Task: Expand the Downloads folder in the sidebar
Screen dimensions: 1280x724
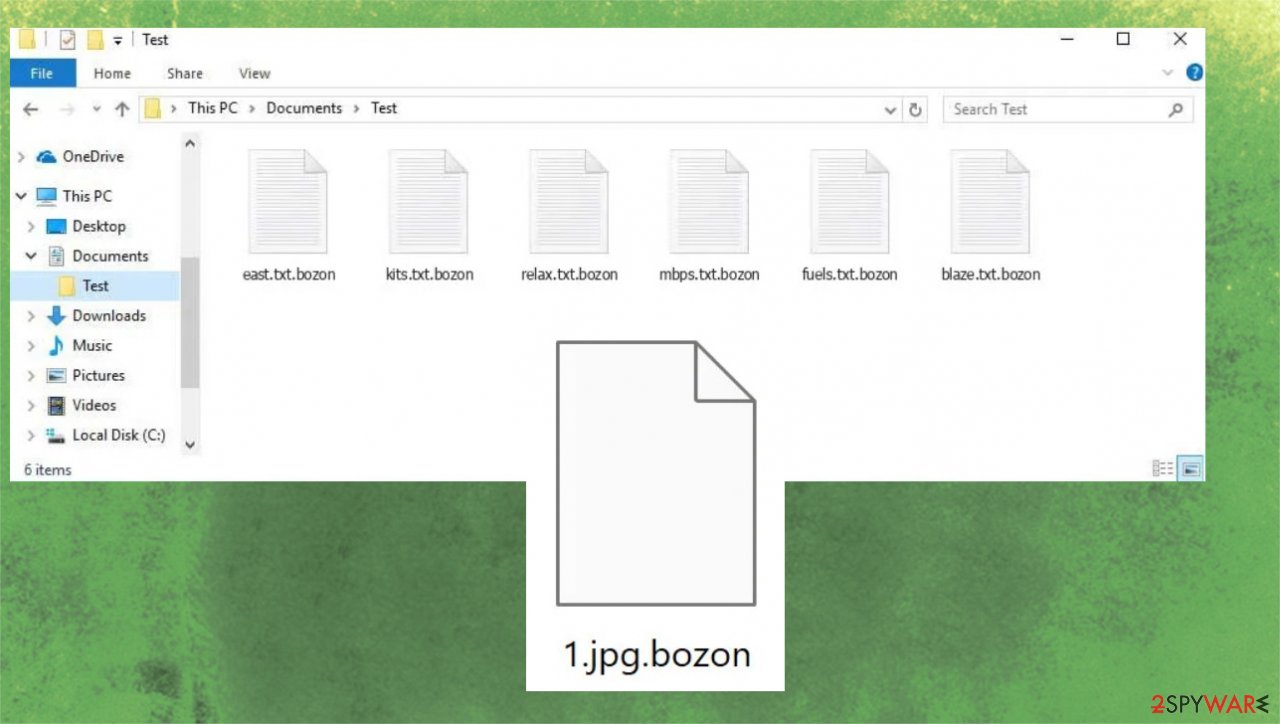Action: point(31,316)
